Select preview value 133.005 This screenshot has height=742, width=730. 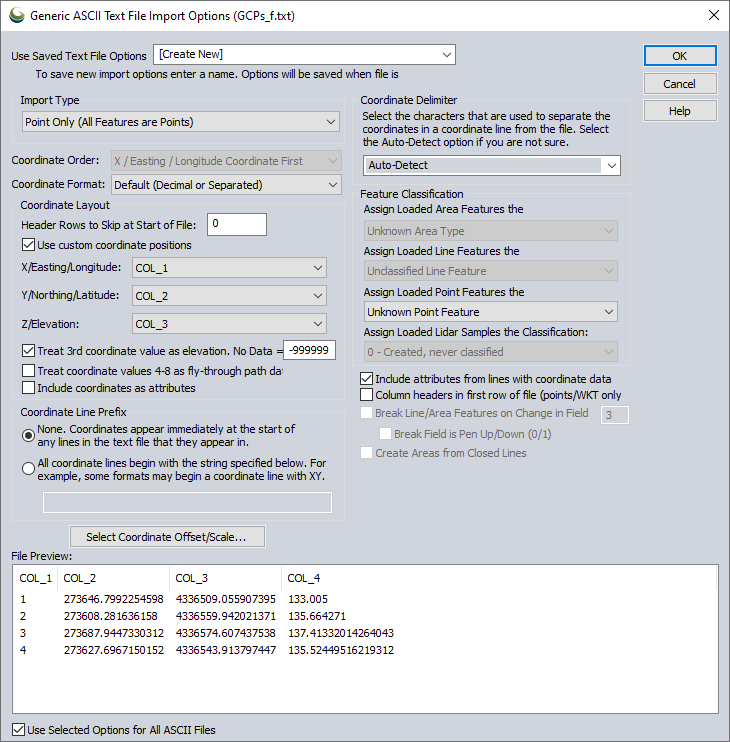[x=308, y=599]
